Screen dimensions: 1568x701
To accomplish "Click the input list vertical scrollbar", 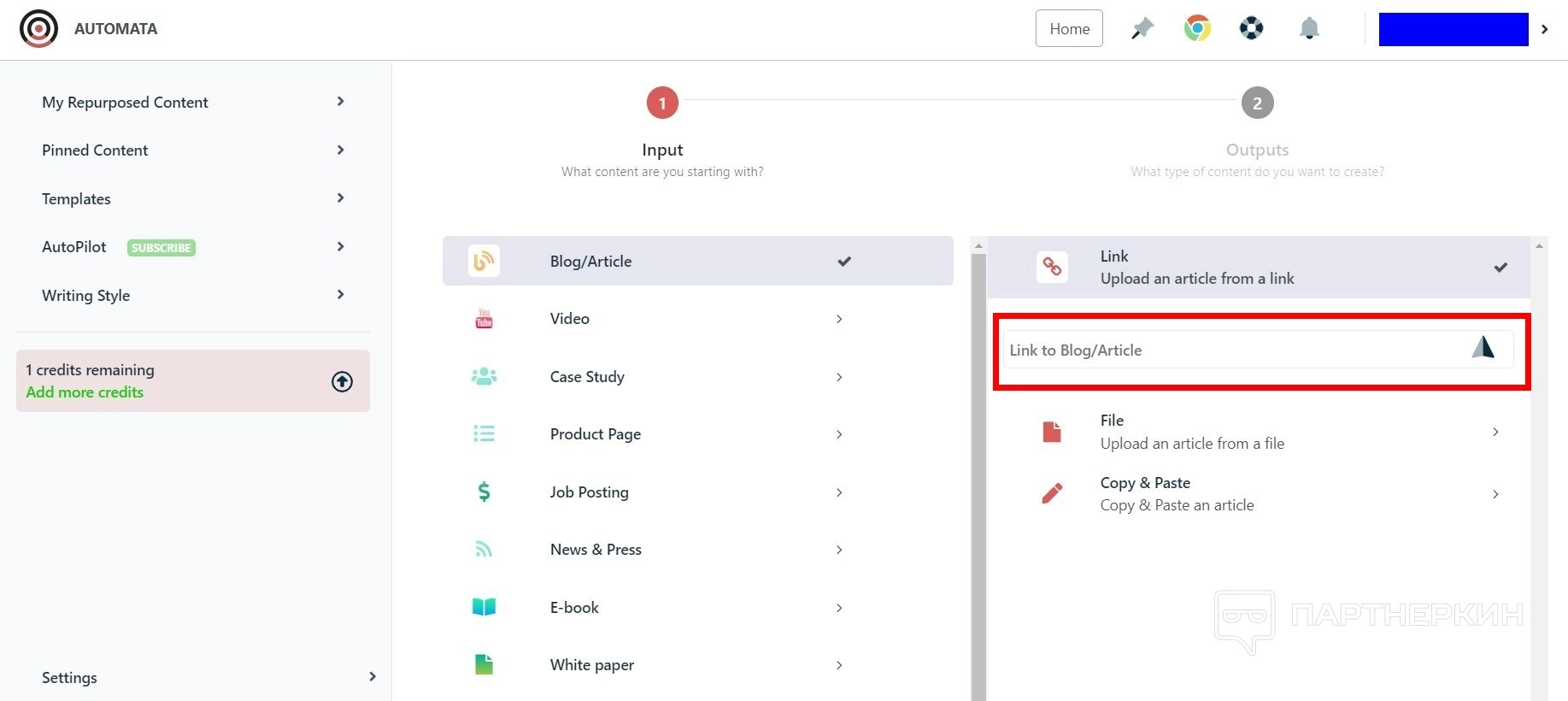I will click(x=978, y=470).
